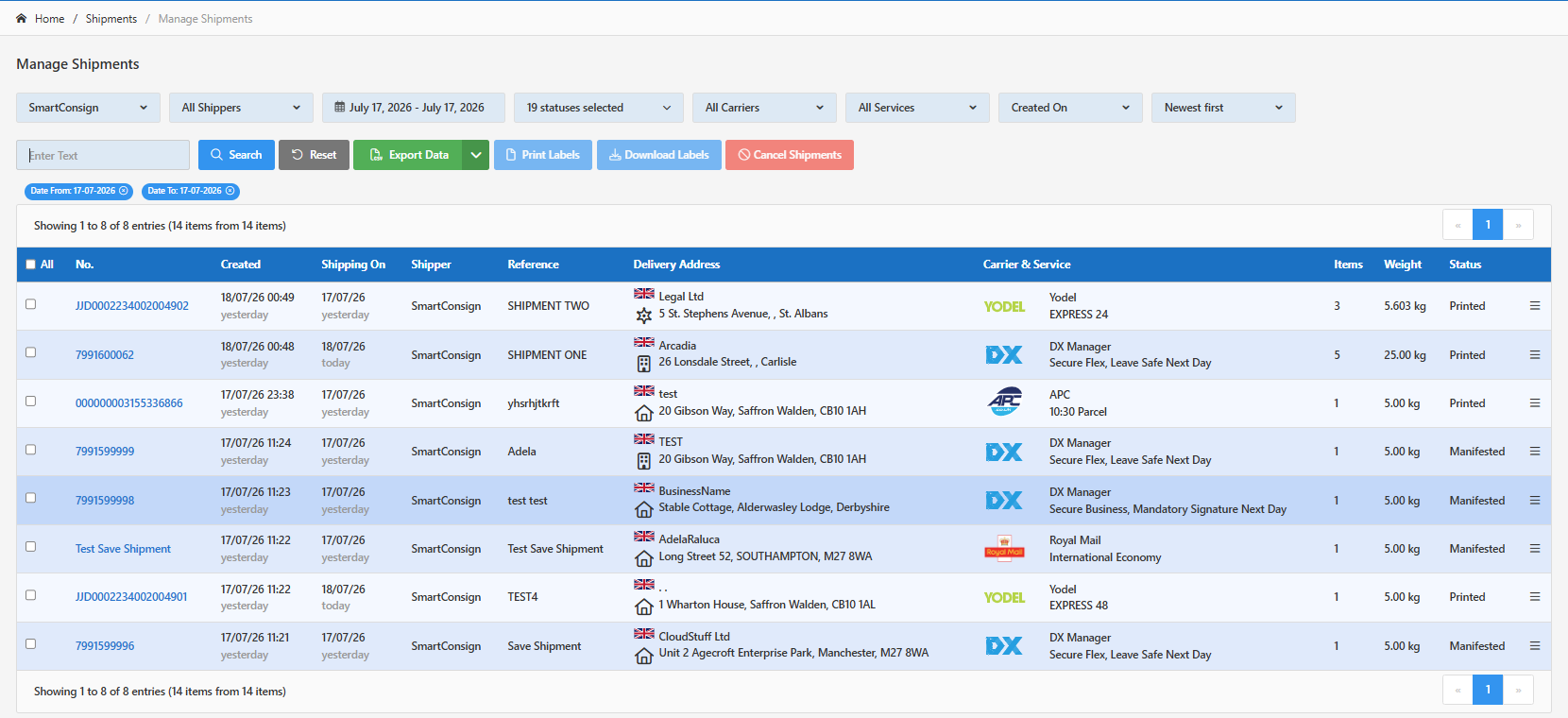Click DX logo in test test row
This screenshot has width=1568, height=718.
point(1004,501)
